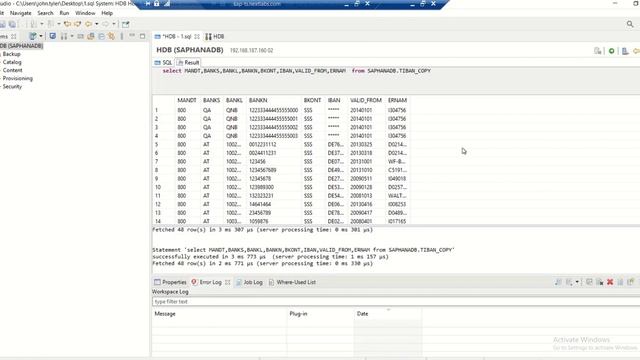
Task: Click the save icon in main toolbar
Action: click(2, 24)
